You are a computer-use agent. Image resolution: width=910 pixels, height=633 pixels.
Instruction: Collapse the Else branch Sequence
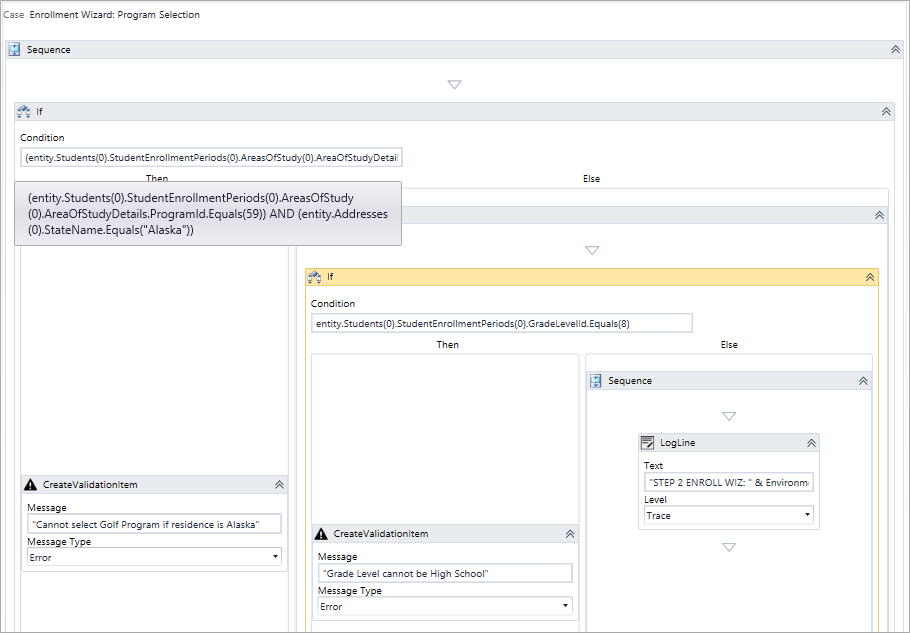click(863, 380)
